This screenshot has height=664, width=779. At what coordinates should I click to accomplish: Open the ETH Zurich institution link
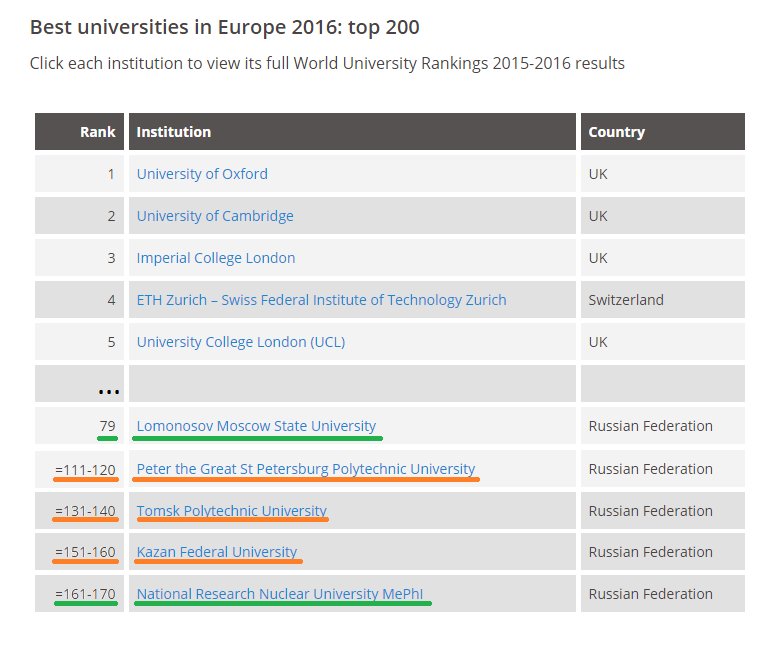click(321, 300)
